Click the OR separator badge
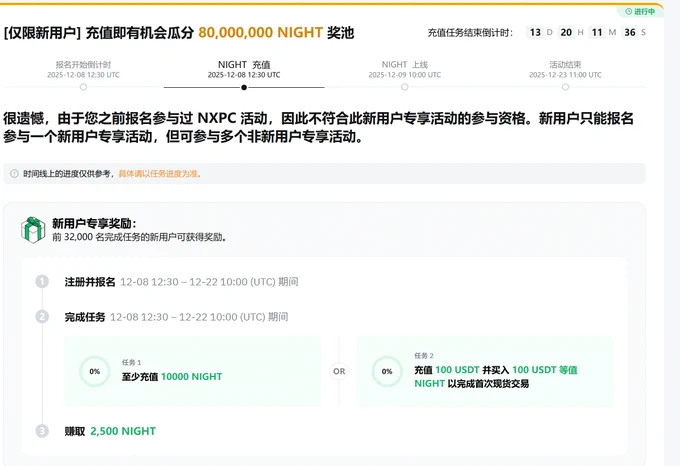This screenshot has width=680, height=466. click(x=339, y=371)
